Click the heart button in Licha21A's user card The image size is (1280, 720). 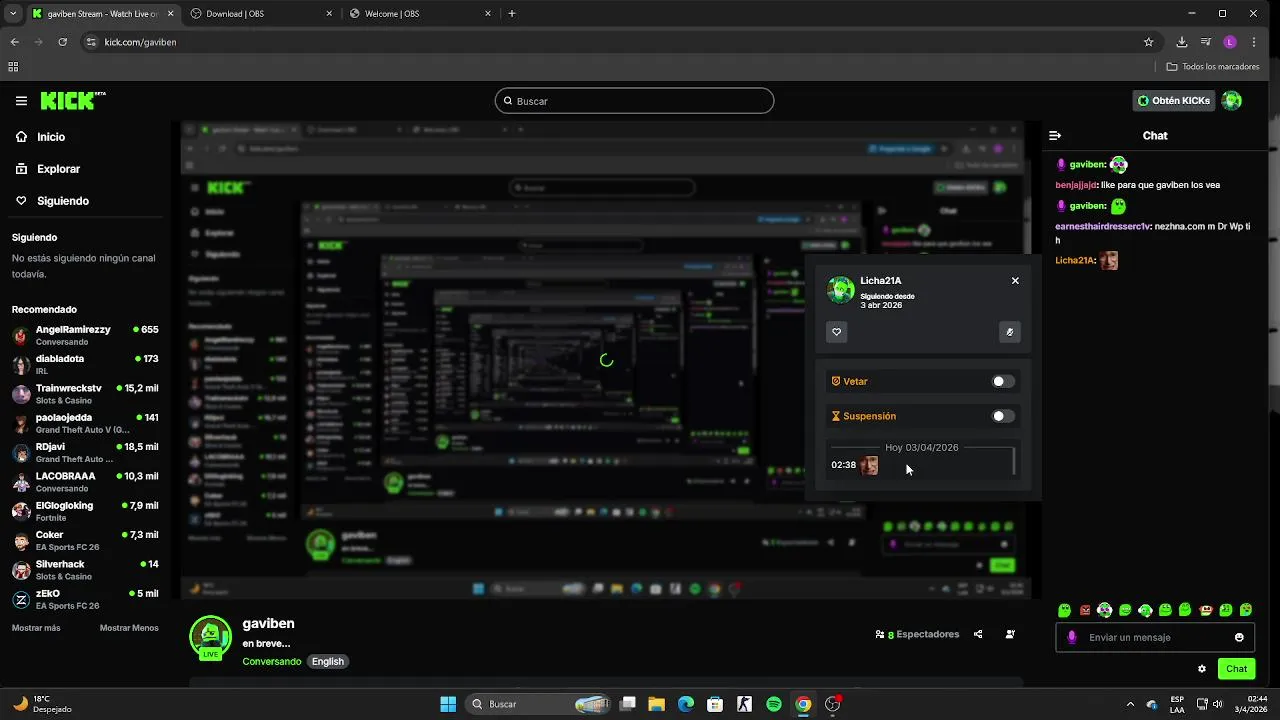837,333
